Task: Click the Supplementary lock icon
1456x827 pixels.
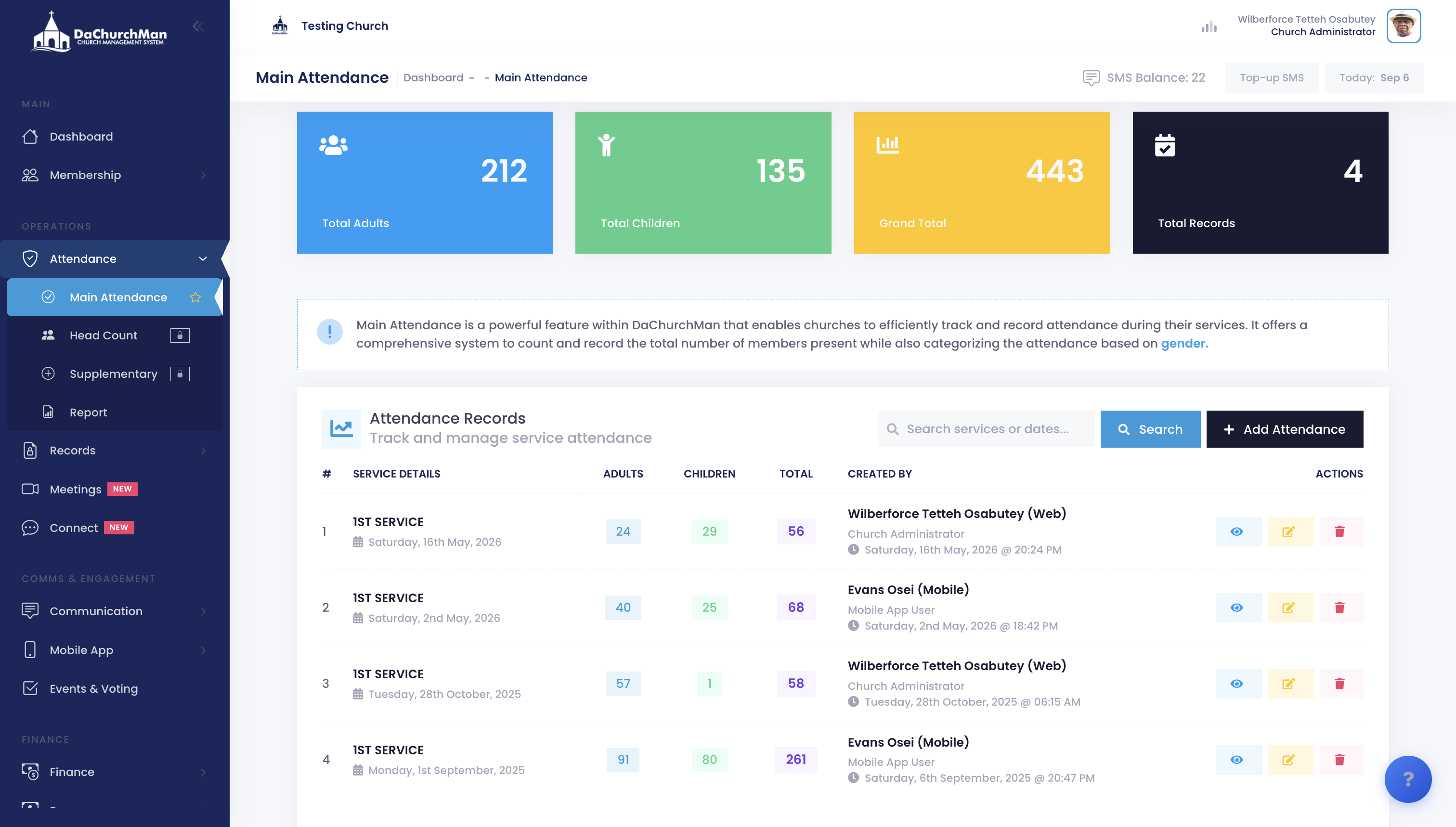Action: pos(180,374)
